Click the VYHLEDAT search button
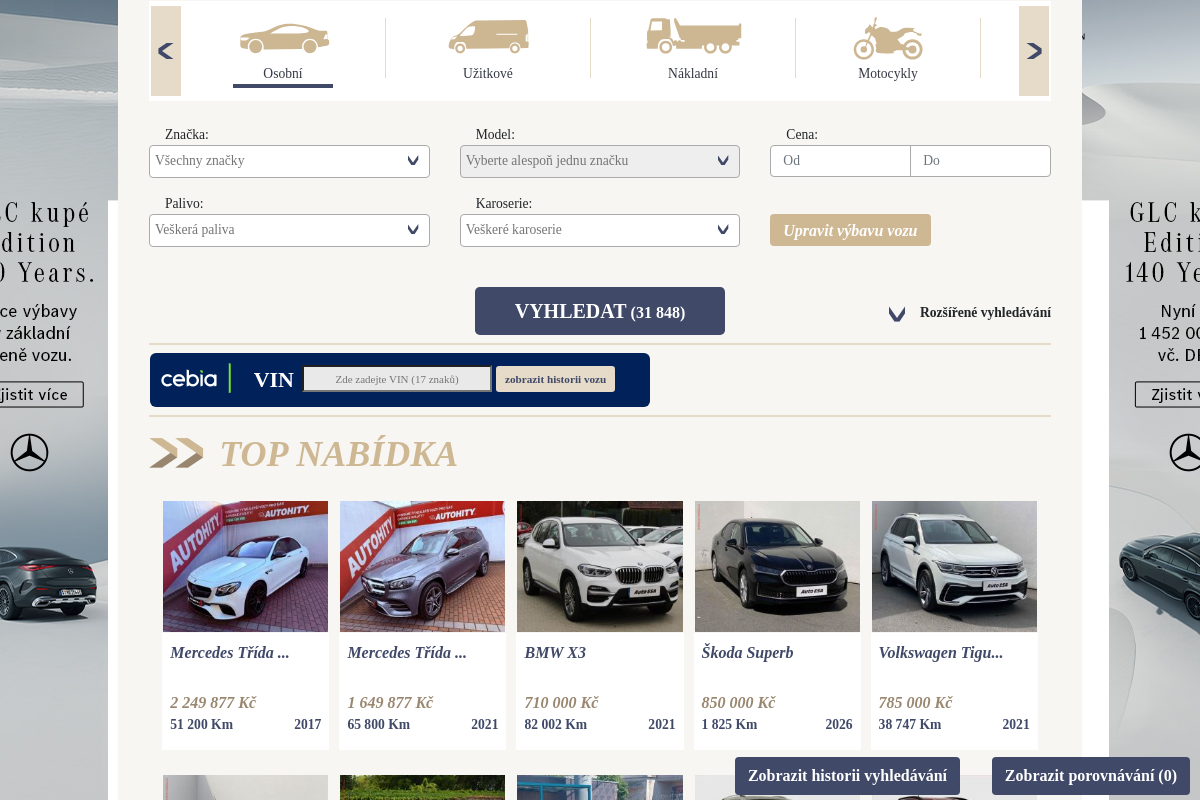Image resolution: width=1200 pixels, height=800 pixels. tap(600, 311)
